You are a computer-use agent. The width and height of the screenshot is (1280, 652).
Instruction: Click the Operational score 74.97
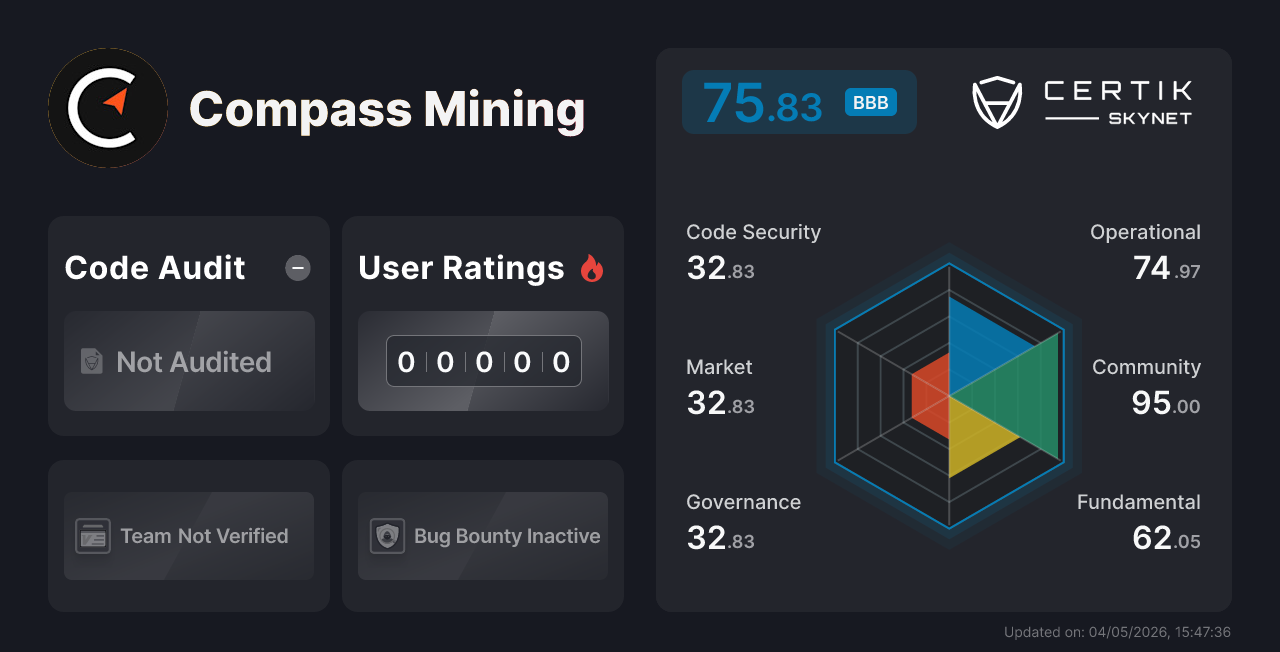coord(1167,268)
